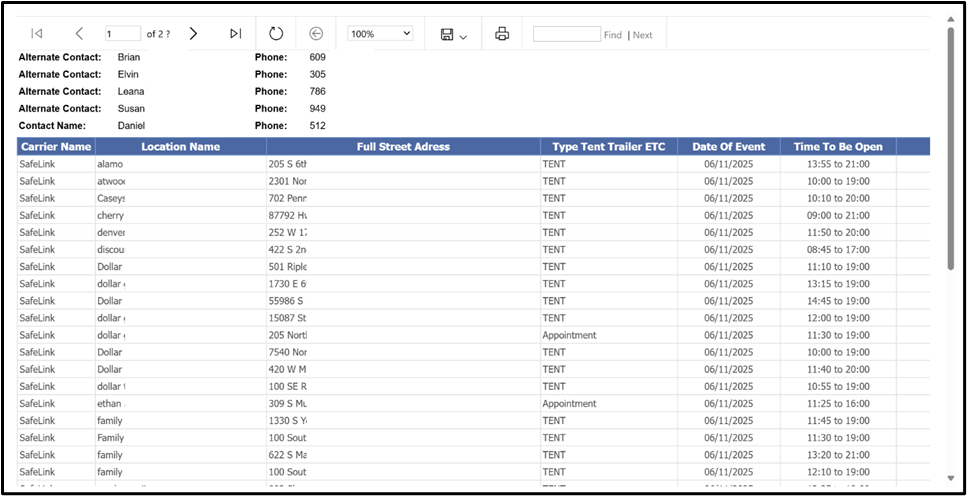The image size is (967, 496).
Task: Click the Next search link
Action: (642, 35)
